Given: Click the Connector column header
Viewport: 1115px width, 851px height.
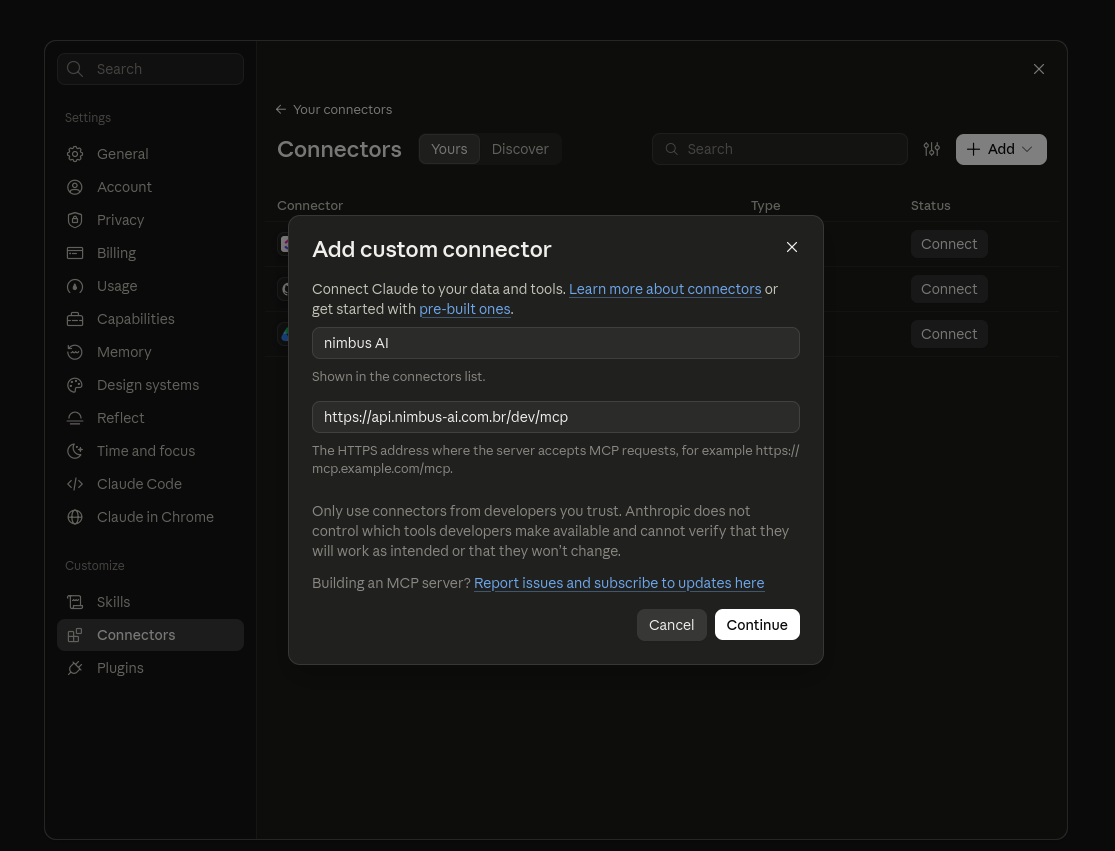Looking at the screenshot, I should pos(310,205).
